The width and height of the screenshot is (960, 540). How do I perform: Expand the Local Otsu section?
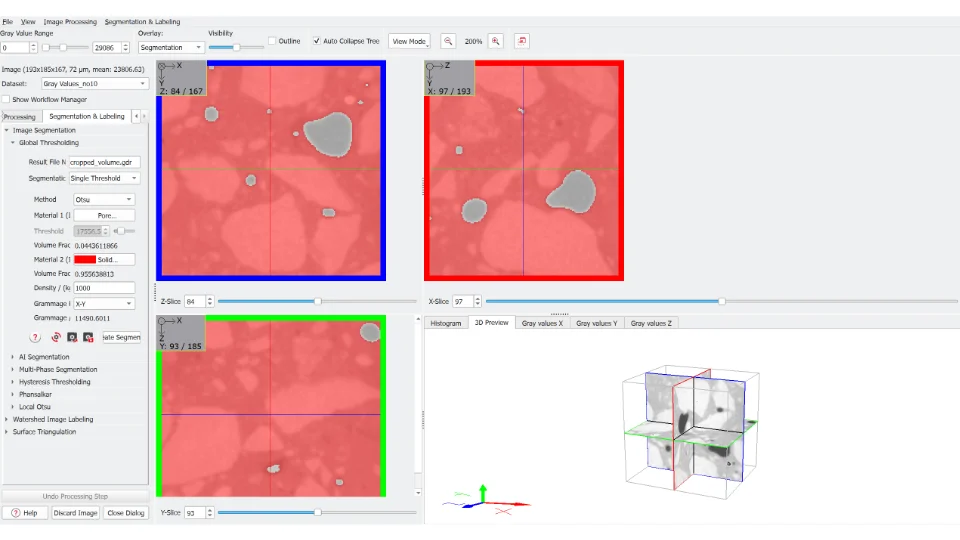(x=13, y=407)
